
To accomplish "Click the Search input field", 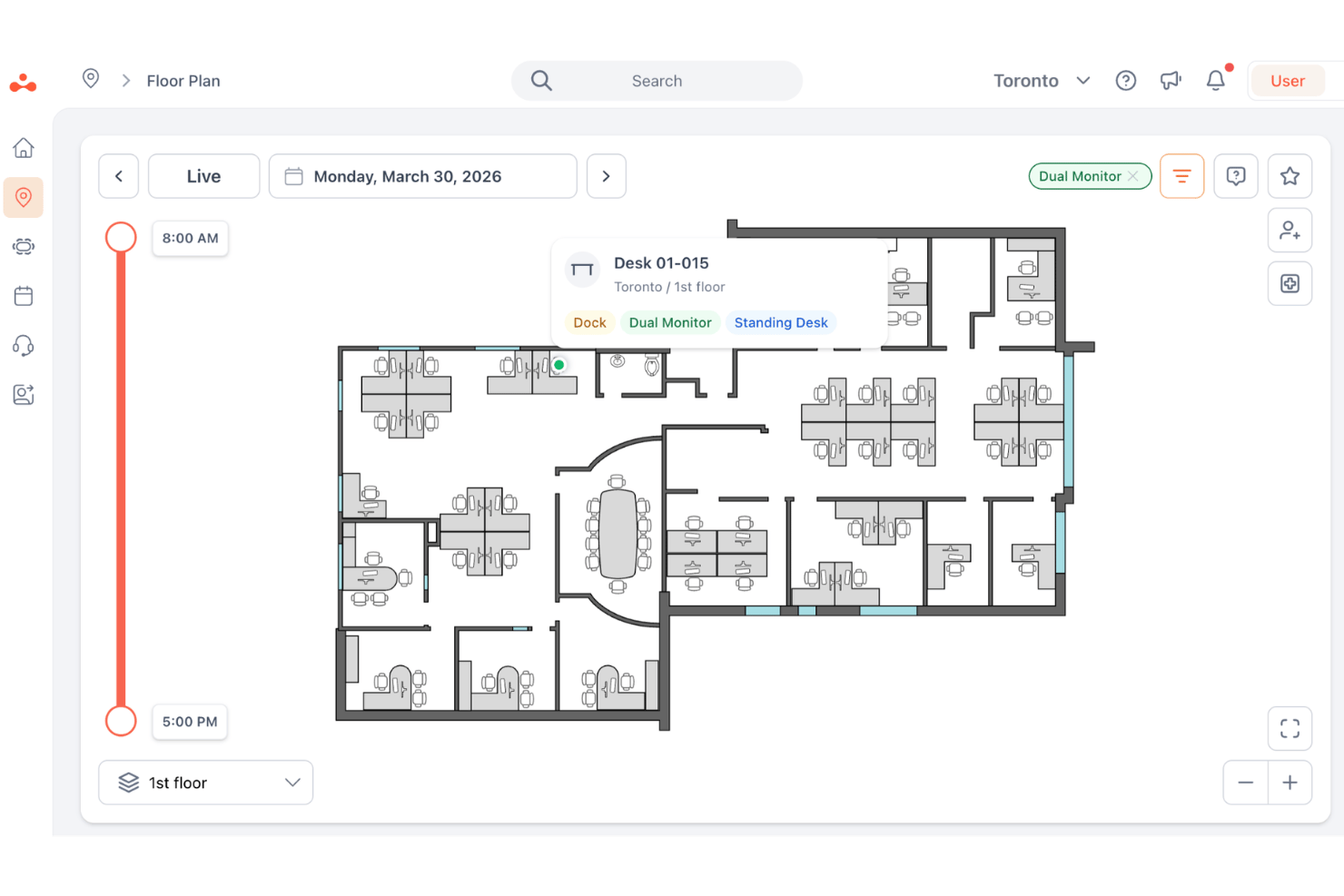I will (657, 81).
